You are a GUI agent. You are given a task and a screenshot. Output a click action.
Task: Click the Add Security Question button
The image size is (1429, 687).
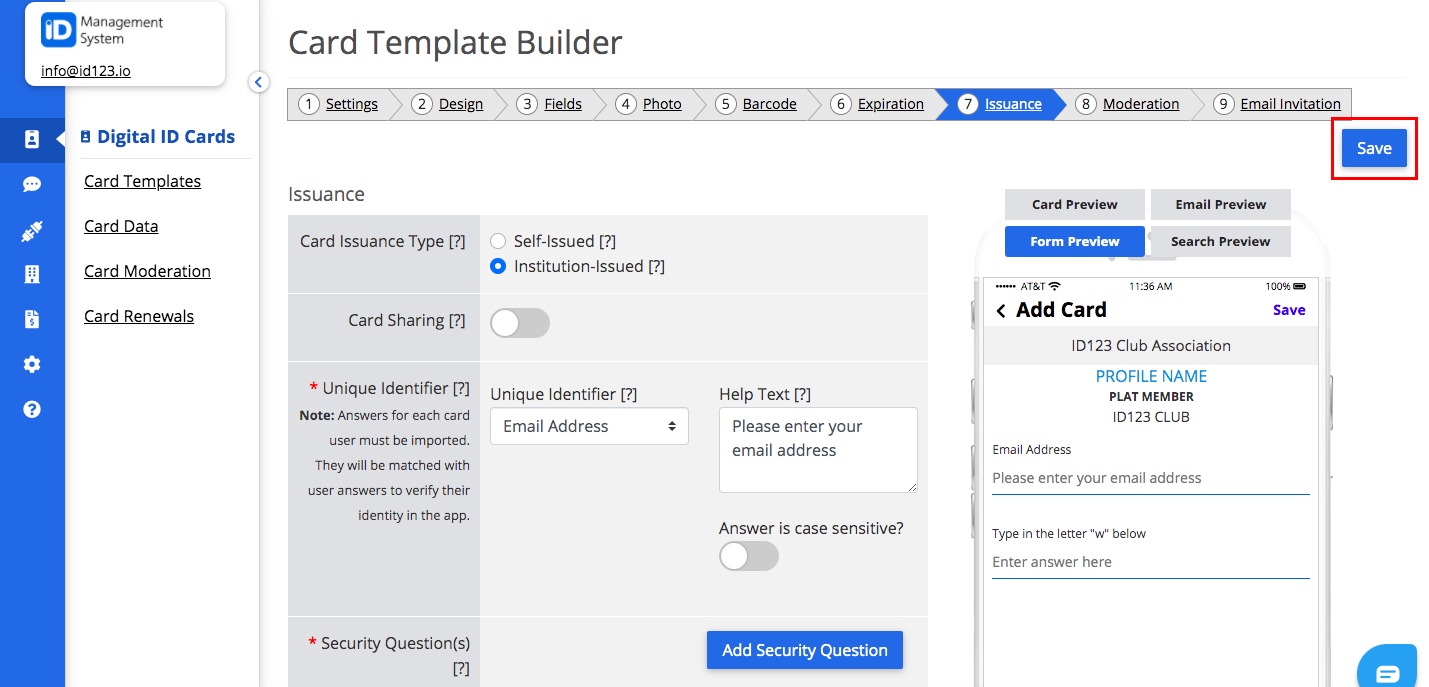[804, 650]
